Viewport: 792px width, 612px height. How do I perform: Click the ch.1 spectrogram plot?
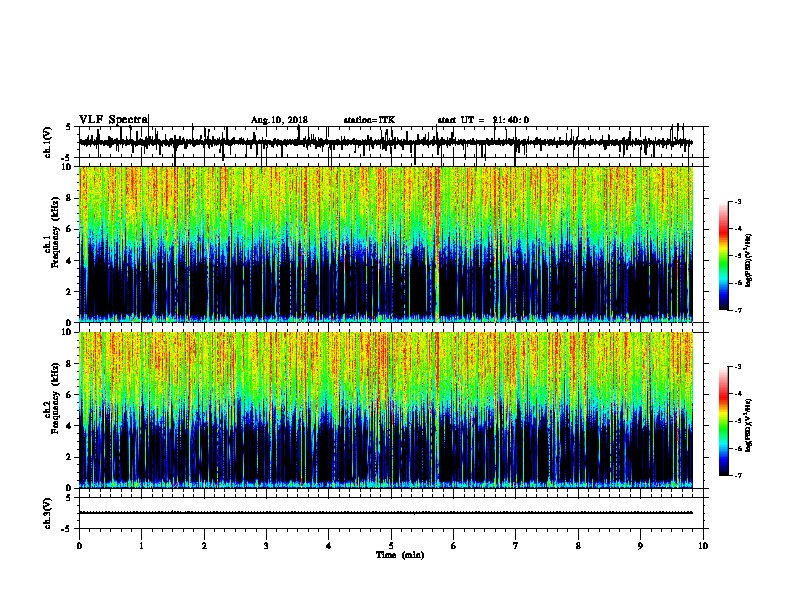[386, 244]
